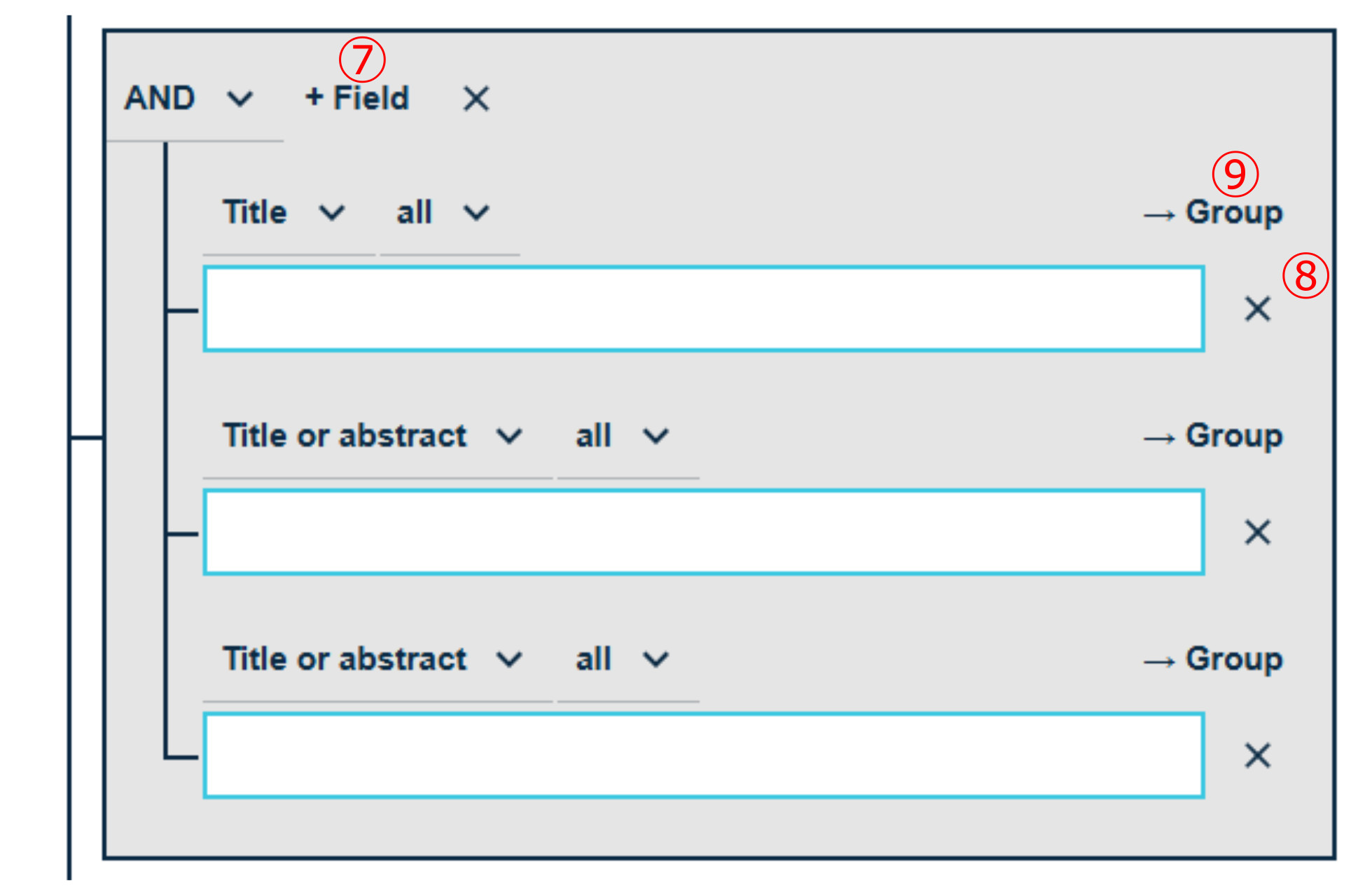Viewport: 1372px width, 887px height.
Task: Click the Title search text box
Action: point(703,309)
